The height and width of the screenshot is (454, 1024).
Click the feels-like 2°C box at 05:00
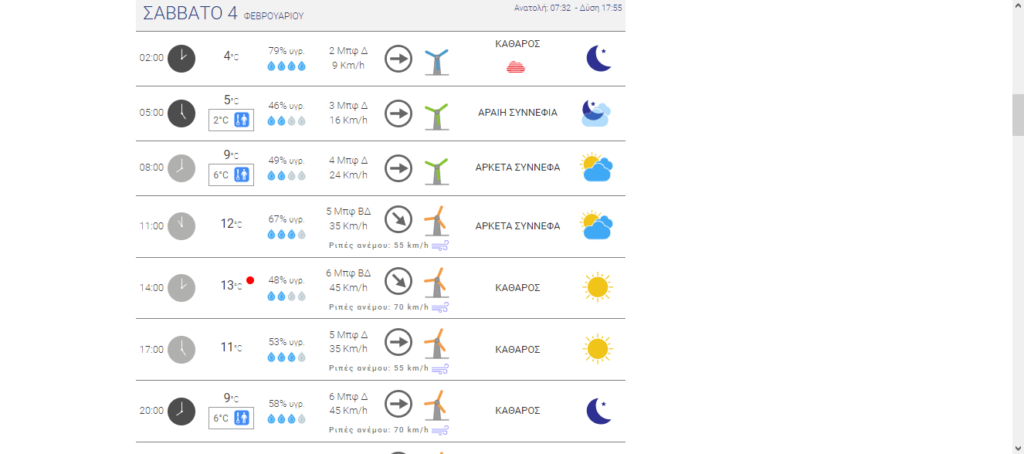(x=231, y=120)
